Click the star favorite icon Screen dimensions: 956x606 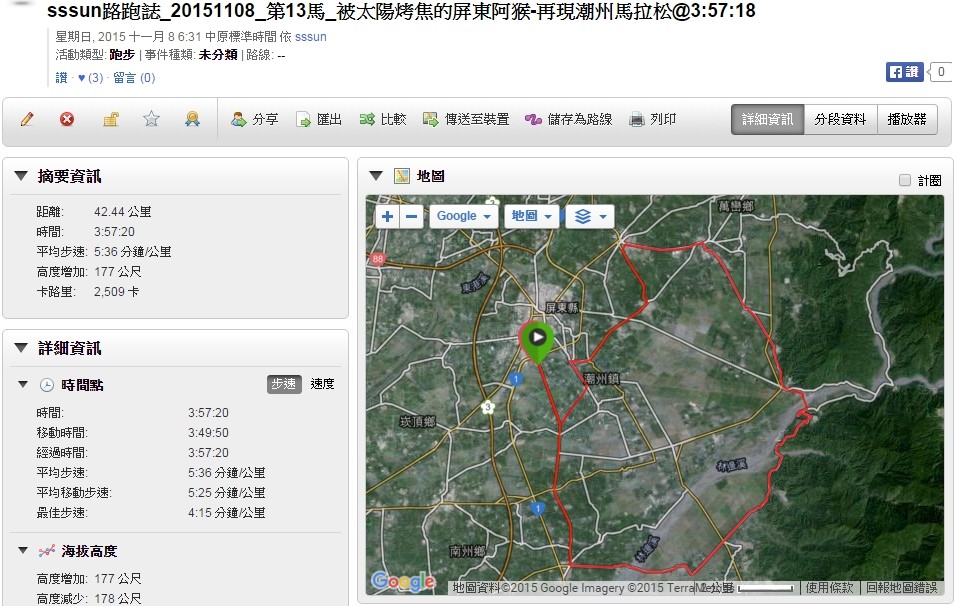pos(151,119)
